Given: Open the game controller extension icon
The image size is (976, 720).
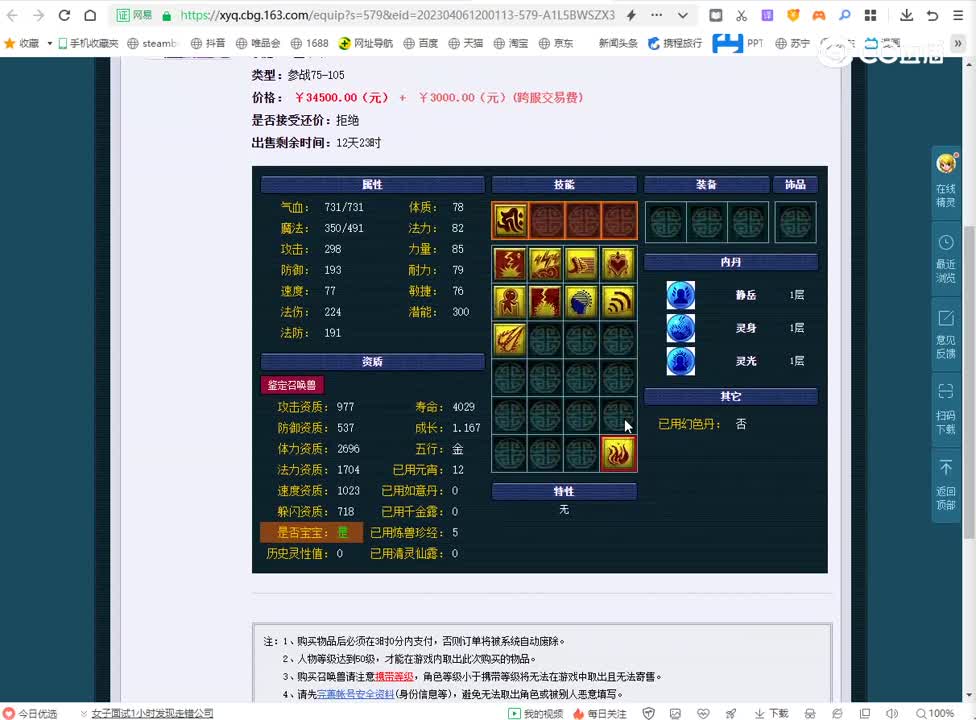Looking at the screenshot, I should (819, 15).
